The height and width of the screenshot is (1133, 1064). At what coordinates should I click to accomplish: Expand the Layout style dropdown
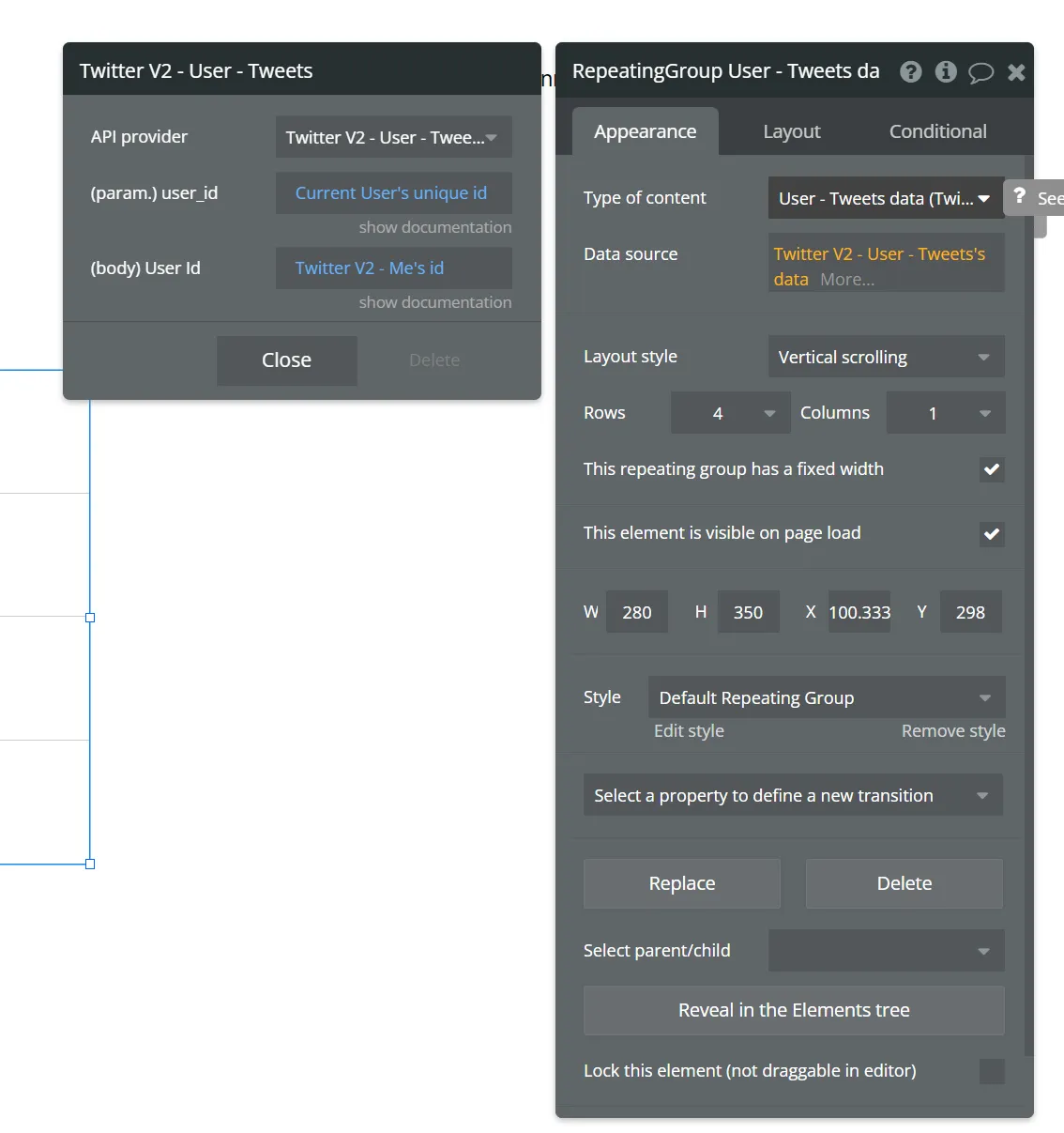pyautogui.click(x=887, y=357)
